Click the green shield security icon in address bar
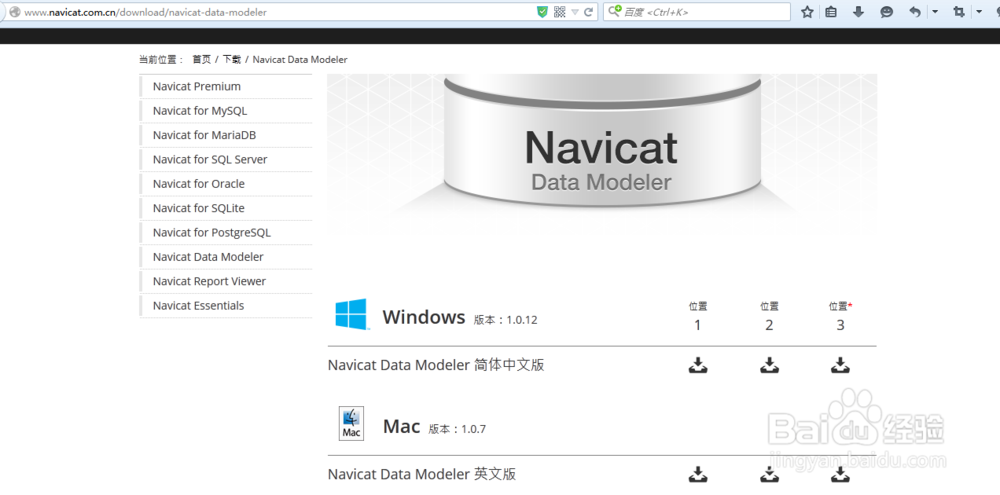1000x495 pixels. pyautogui.click(x=543, y=11)
